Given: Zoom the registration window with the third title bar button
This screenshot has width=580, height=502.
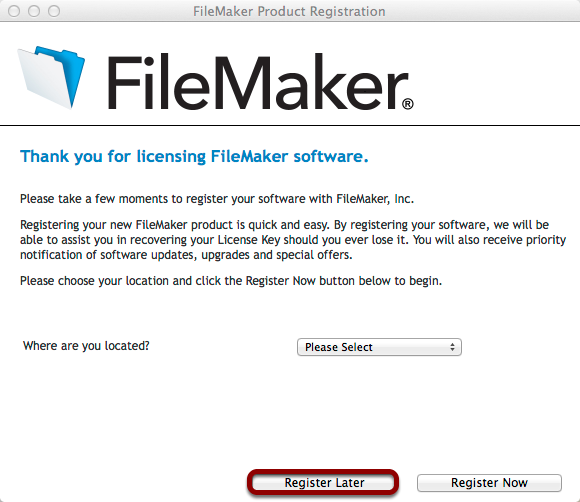Looking at the screenshot, I should point(54,11).
